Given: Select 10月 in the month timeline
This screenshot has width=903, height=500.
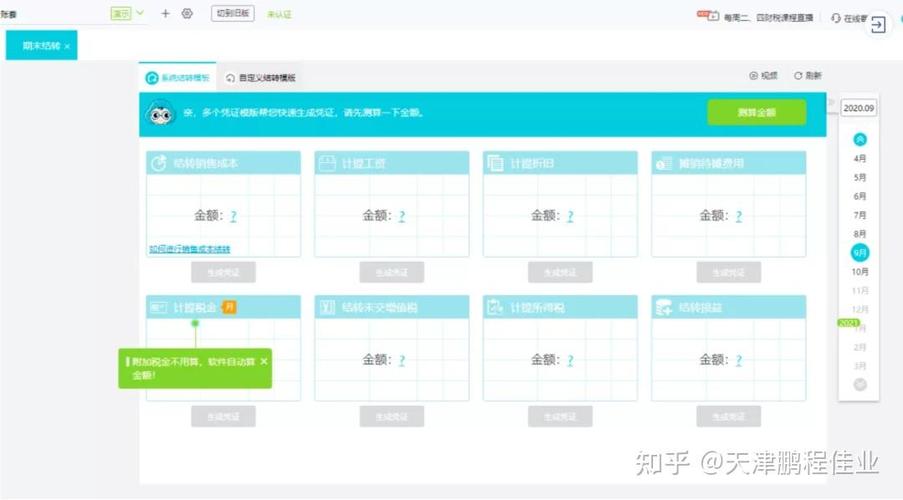Looking at the screenshot, I should (860, 272).
